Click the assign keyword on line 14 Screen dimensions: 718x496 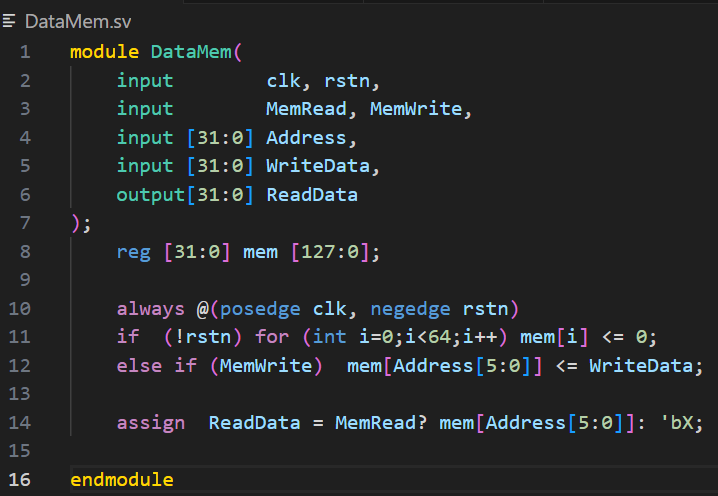pos(150,423)
